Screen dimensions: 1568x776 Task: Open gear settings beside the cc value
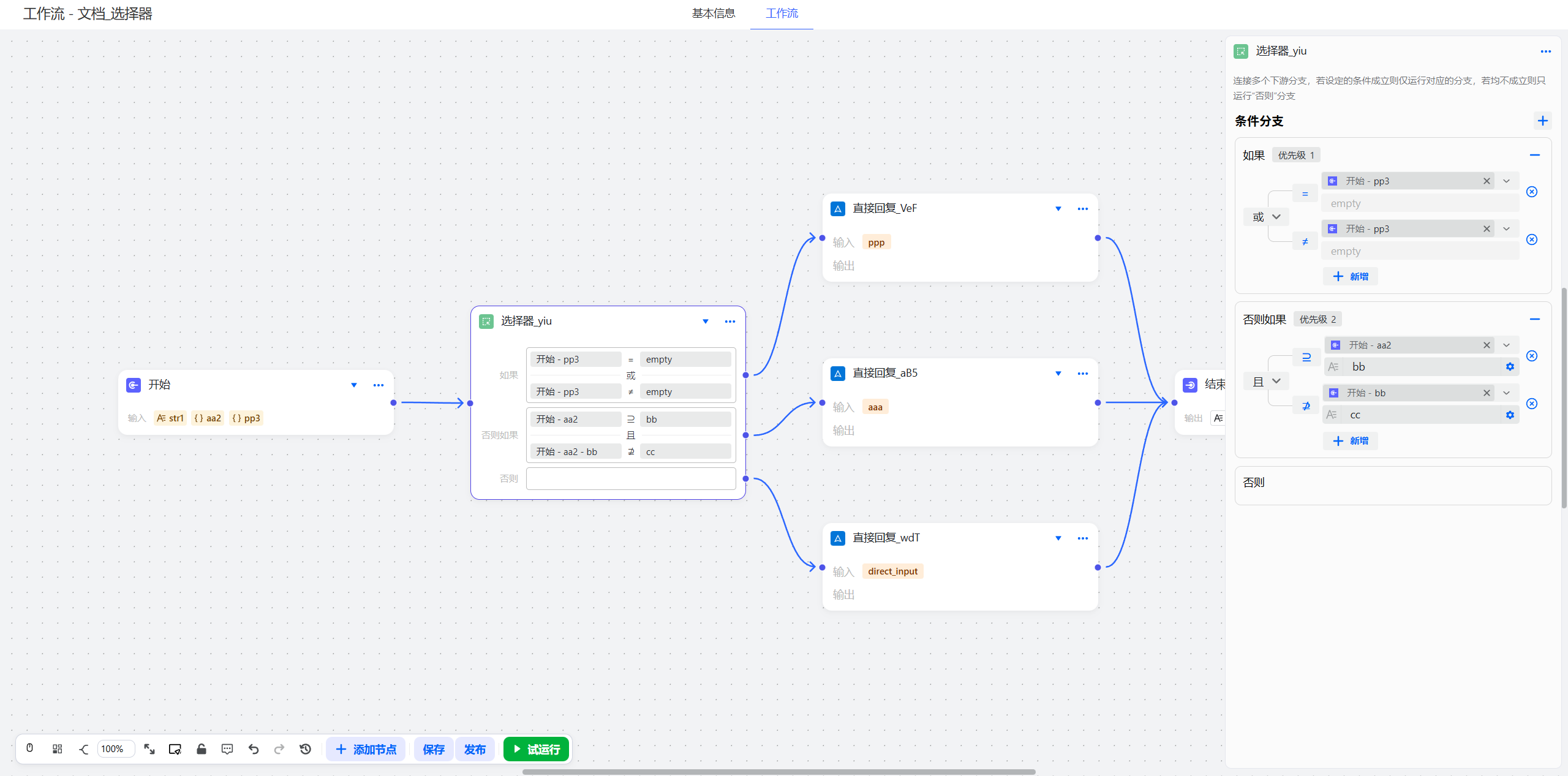(1510, 415)
